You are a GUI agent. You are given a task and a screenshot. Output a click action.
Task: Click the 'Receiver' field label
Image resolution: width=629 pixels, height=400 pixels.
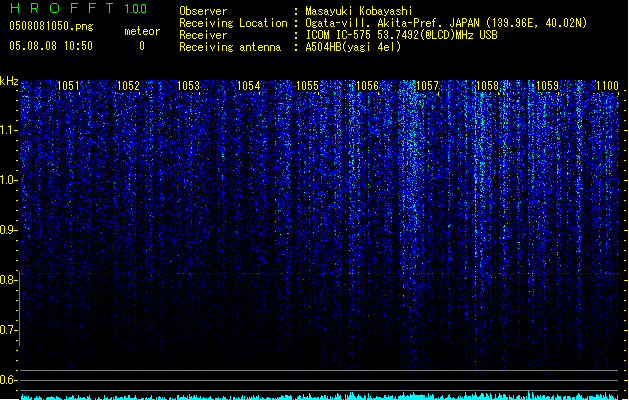point(203,35)
